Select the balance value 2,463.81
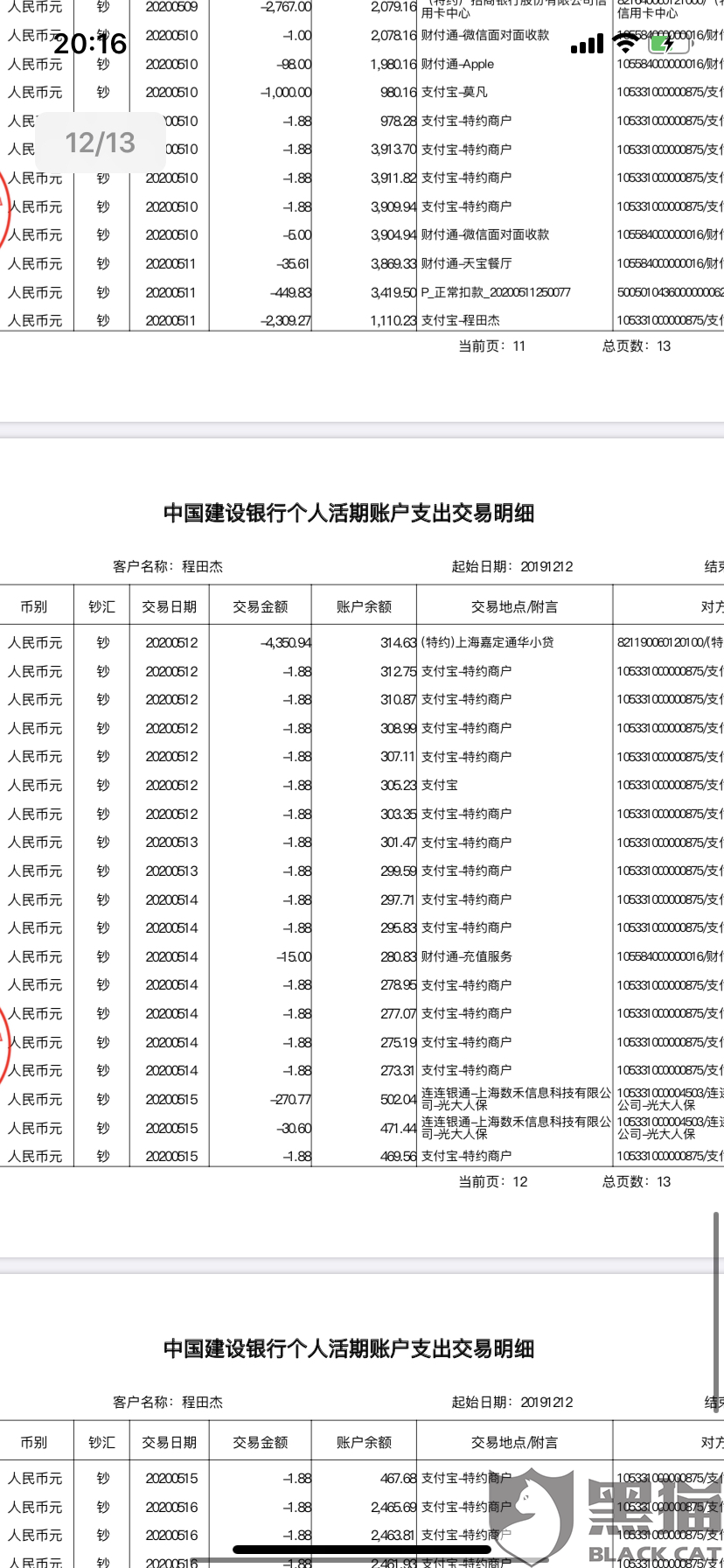The width and height of the screenshot is (724, 1568). pos(393,1536)
